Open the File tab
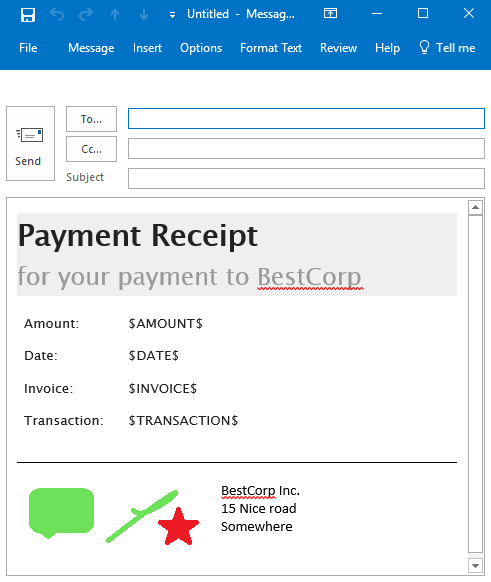Viewport: 491px width, 582px height. (x=28, y=48)
